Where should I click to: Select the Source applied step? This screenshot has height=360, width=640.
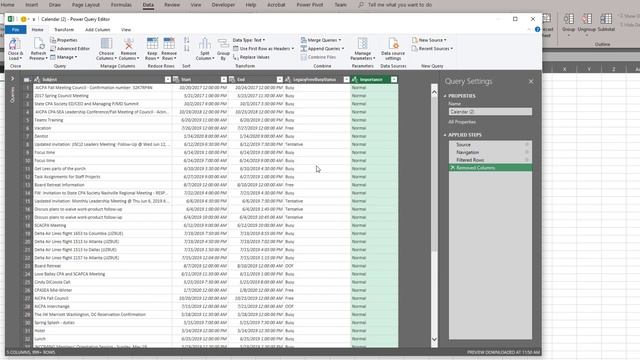pyautogui.click(x=490, y=144)
